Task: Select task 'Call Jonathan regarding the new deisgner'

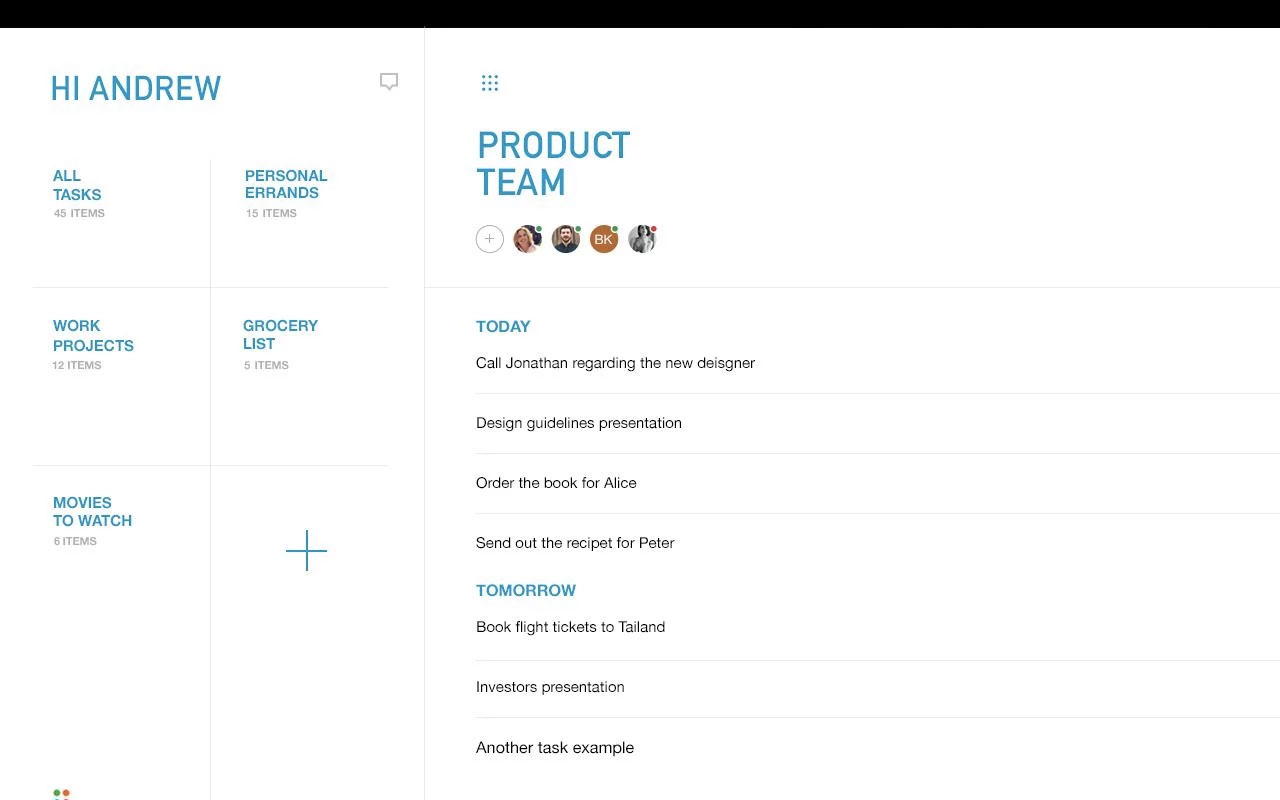Action: click(x=615, y=363)
